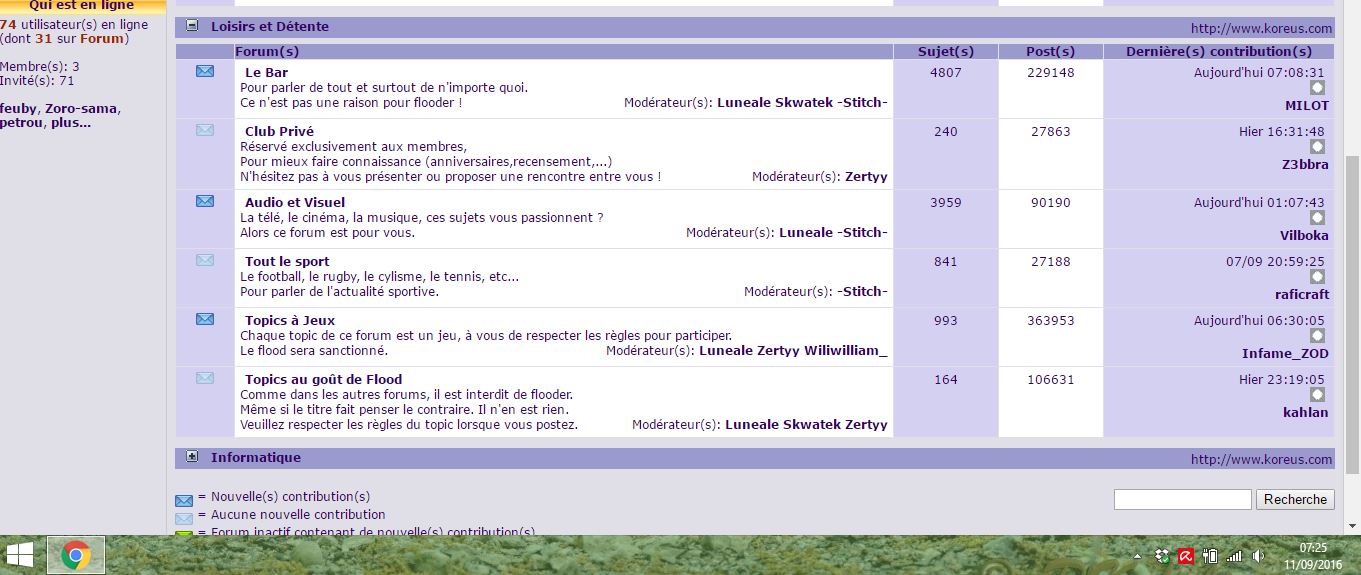View moderator Zertyy's profile in Club Privé
The width and height of the screenshot is (1361, 575).
[866, 177]
